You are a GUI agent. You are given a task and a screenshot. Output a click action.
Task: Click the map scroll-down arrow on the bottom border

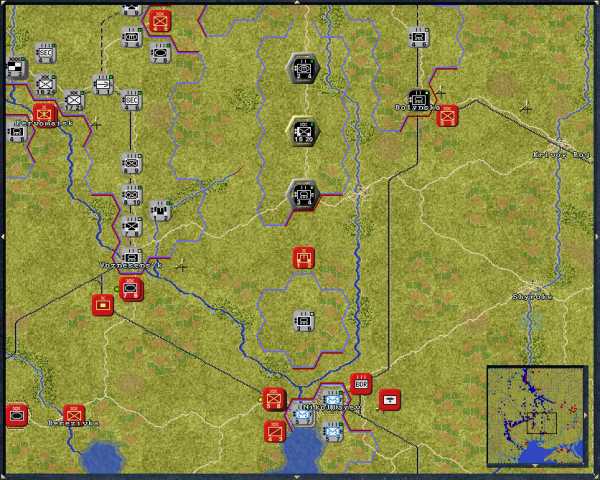pyautogui.click(x=297, y=477)
